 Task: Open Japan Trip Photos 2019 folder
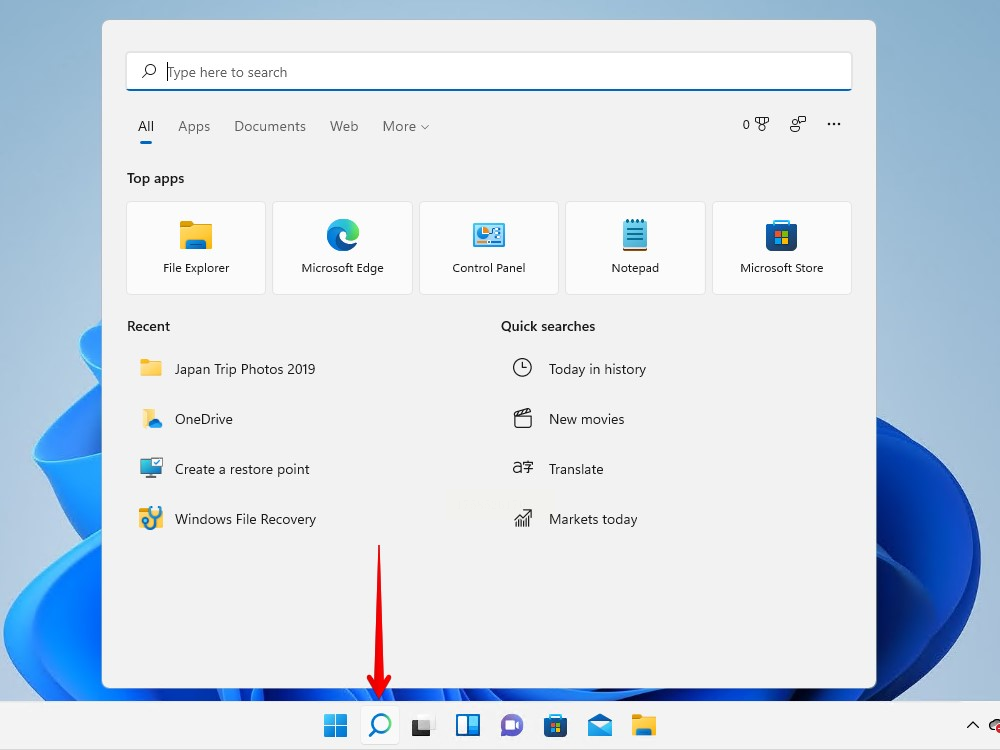244,369
